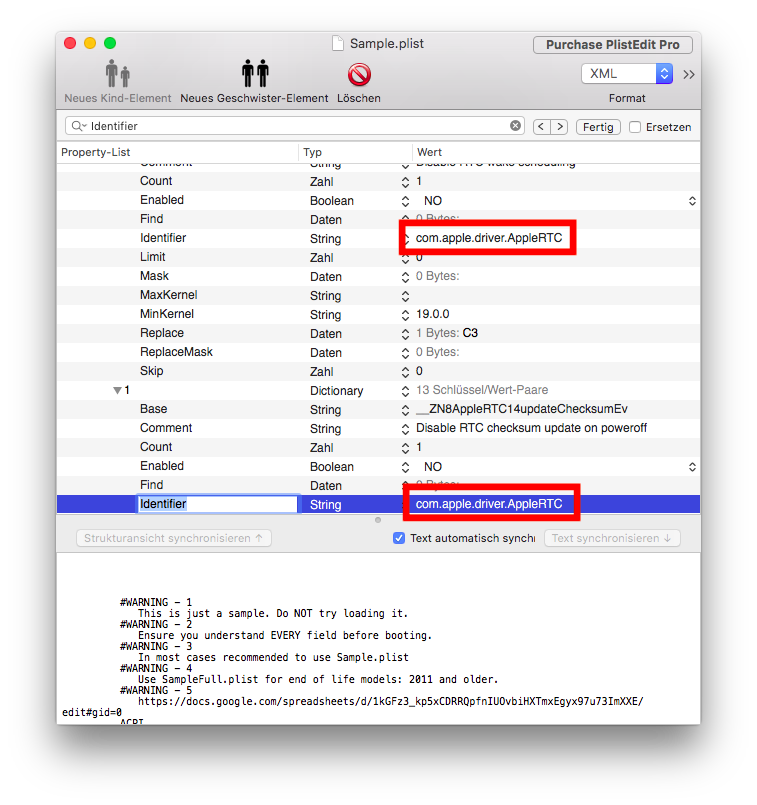Click the Disable RTC checksum update on poweroff value
Image resolution: width=757 pixels, height=805 pixels.
tap(531, 428)
